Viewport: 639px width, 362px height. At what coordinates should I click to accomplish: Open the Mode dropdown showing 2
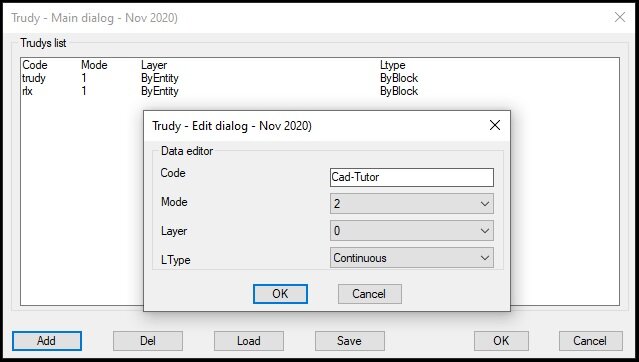pos(412,203)
